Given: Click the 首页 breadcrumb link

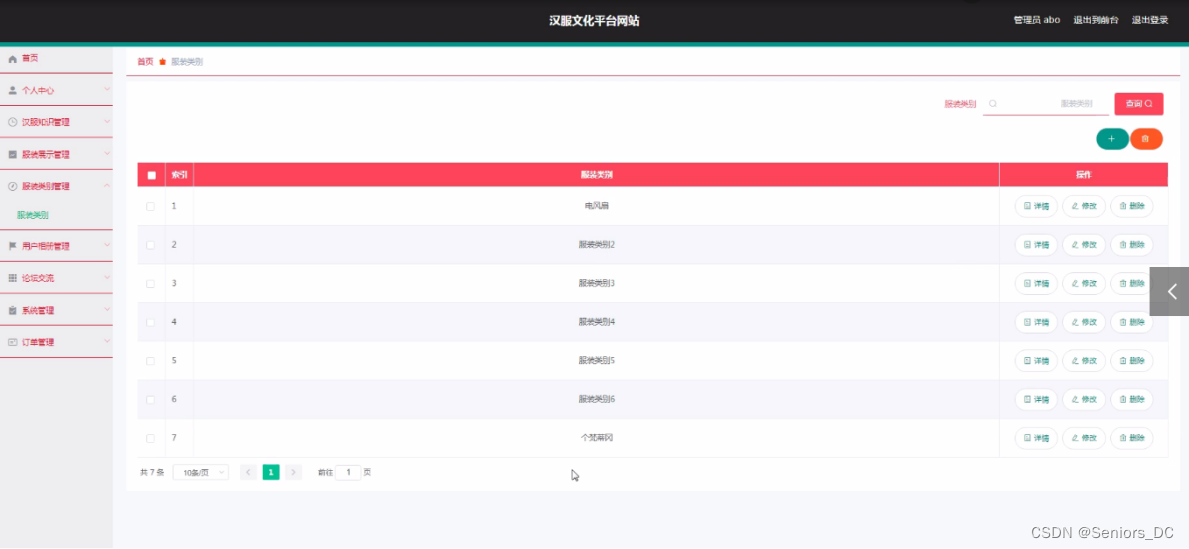Looking at the screenshot, I should (145, 62).
